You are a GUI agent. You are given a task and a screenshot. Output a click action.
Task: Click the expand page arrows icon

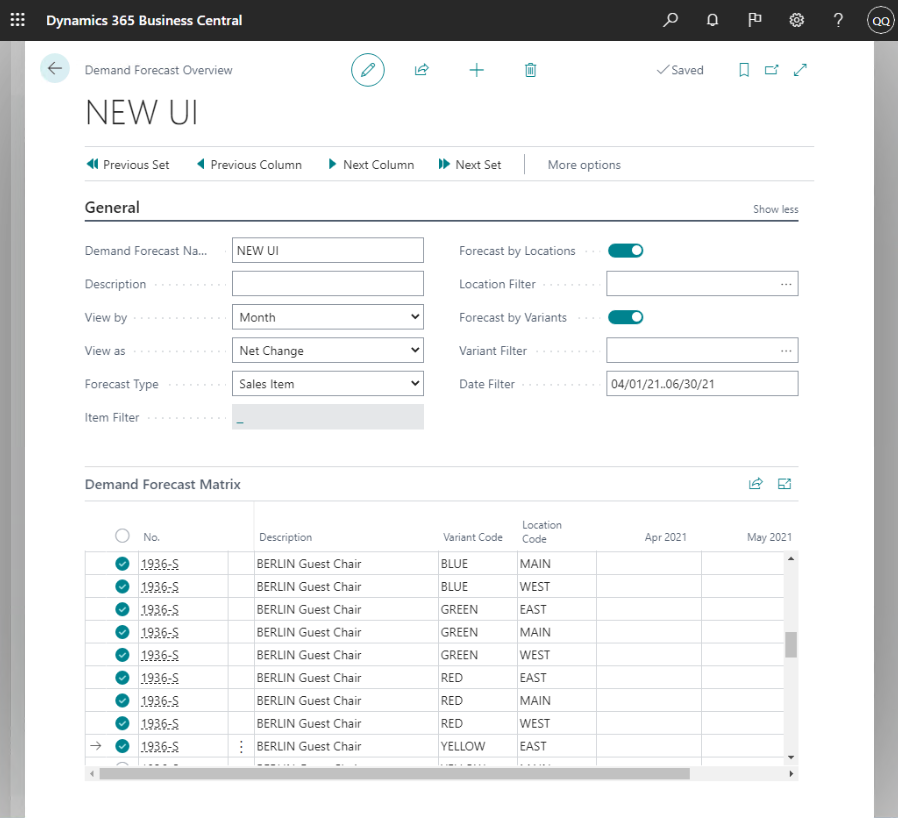[x=800, y=70]
